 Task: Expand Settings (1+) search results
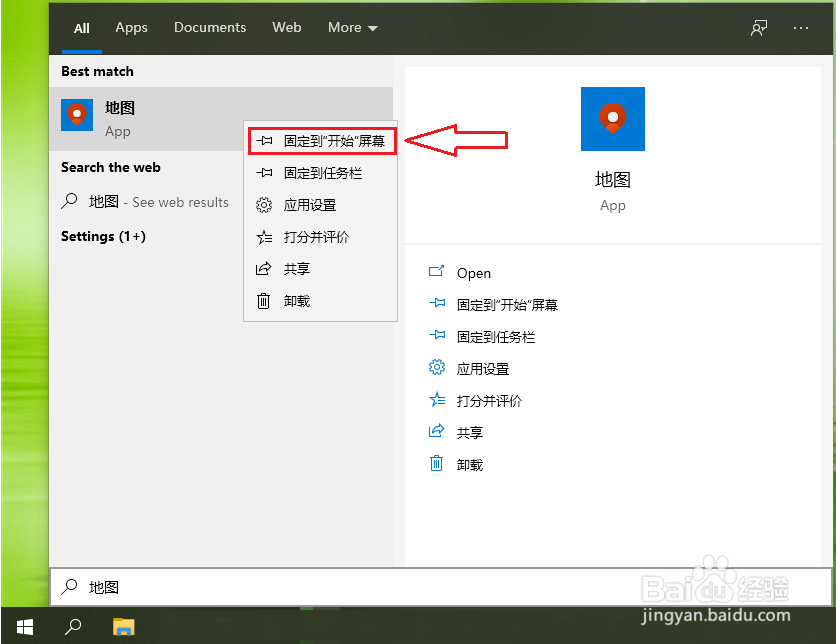click(105, 236)
